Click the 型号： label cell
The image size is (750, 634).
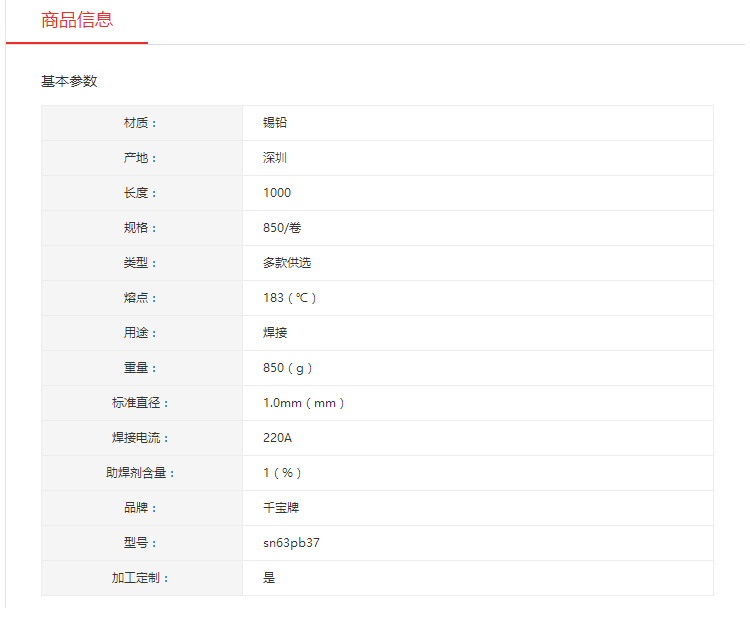142,543
